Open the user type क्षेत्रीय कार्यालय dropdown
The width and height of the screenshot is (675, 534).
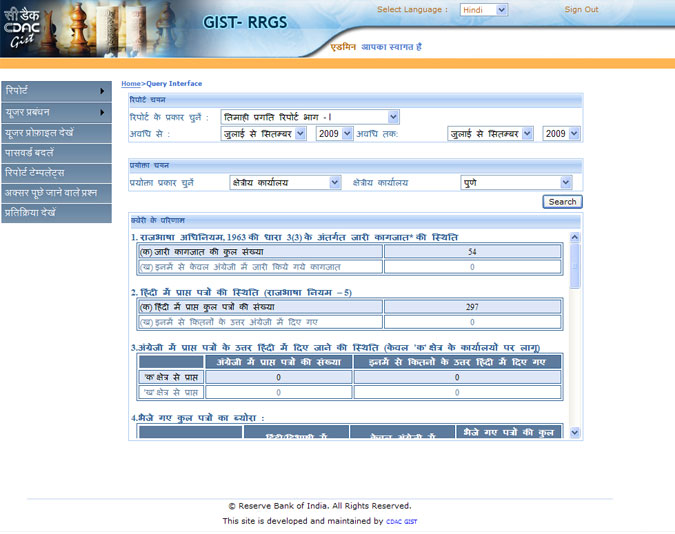point(285,183)
